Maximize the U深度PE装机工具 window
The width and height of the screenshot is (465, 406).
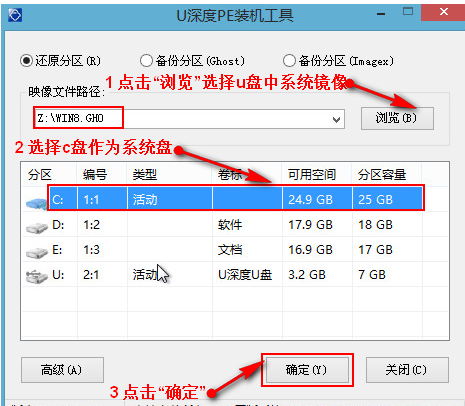[408, 12]
